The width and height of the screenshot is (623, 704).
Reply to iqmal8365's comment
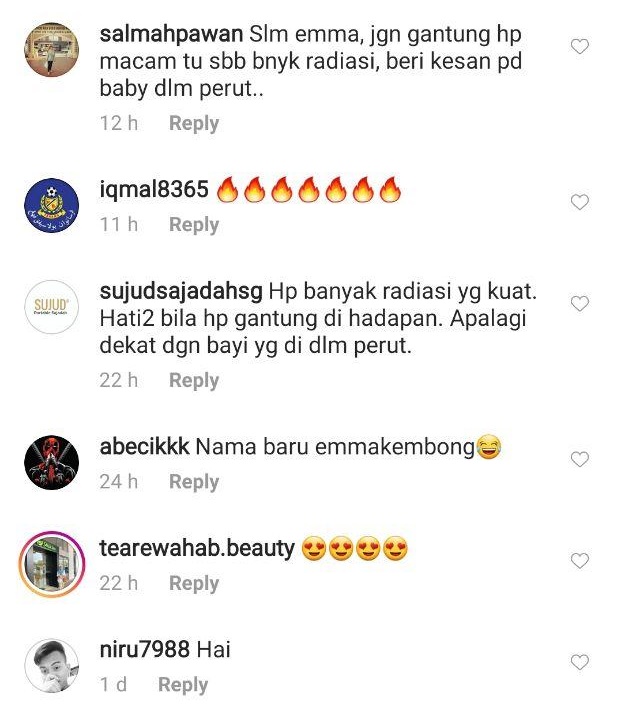194,225
